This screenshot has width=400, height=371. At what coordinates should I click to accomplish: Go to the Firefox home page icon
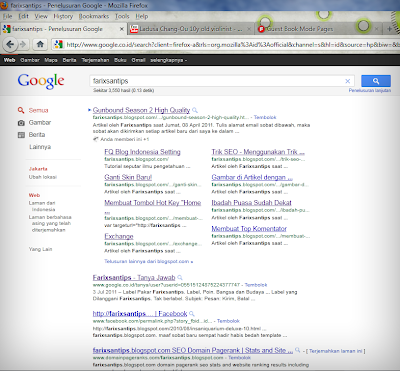click(40, 44)
